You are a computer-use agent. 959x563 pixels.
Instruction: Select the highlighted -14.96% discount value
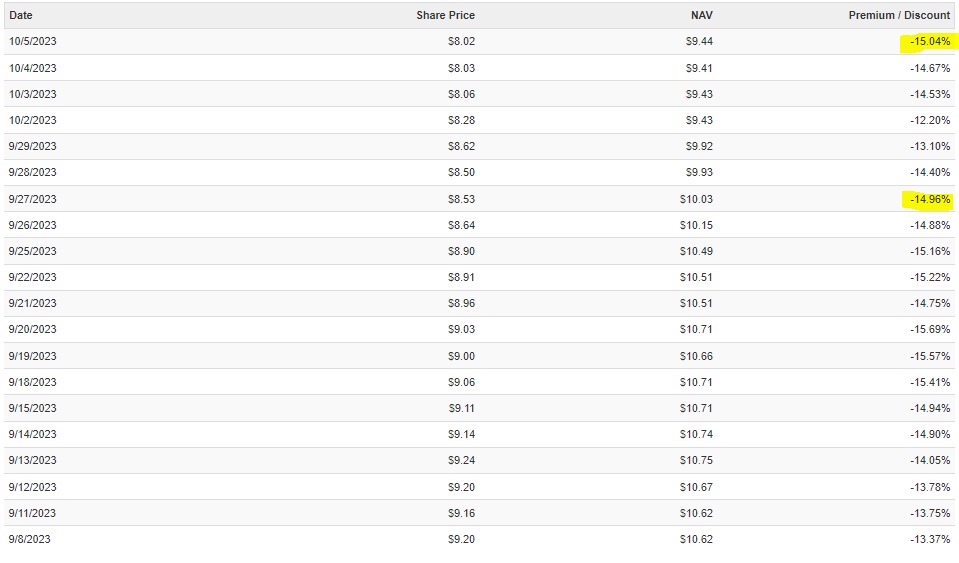(930, 199)
